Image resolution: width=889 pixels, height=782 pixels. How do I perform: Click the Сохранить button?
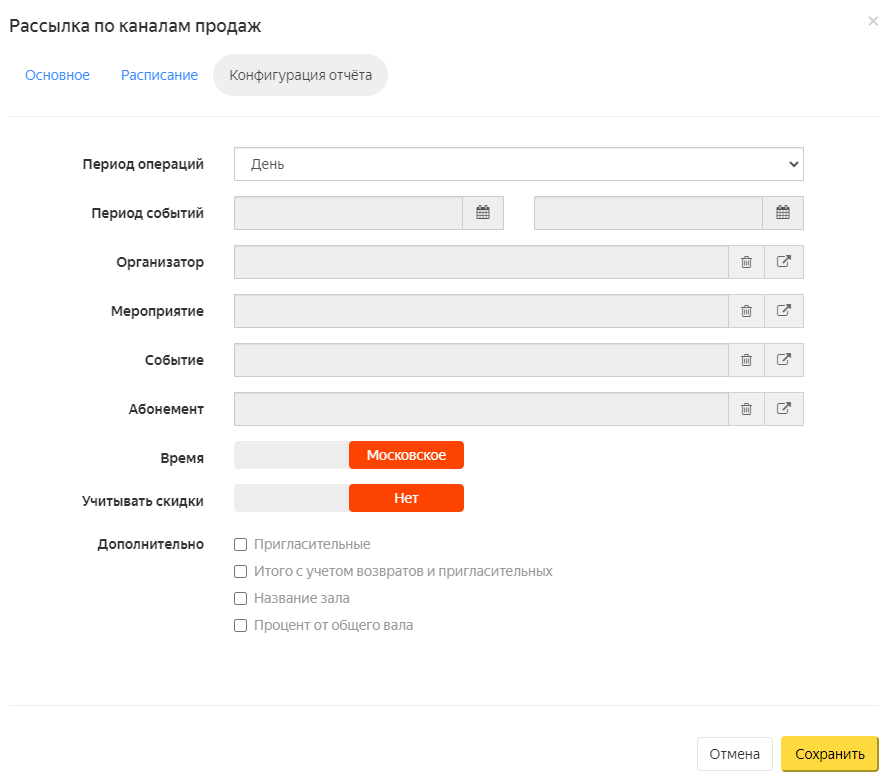830,754
